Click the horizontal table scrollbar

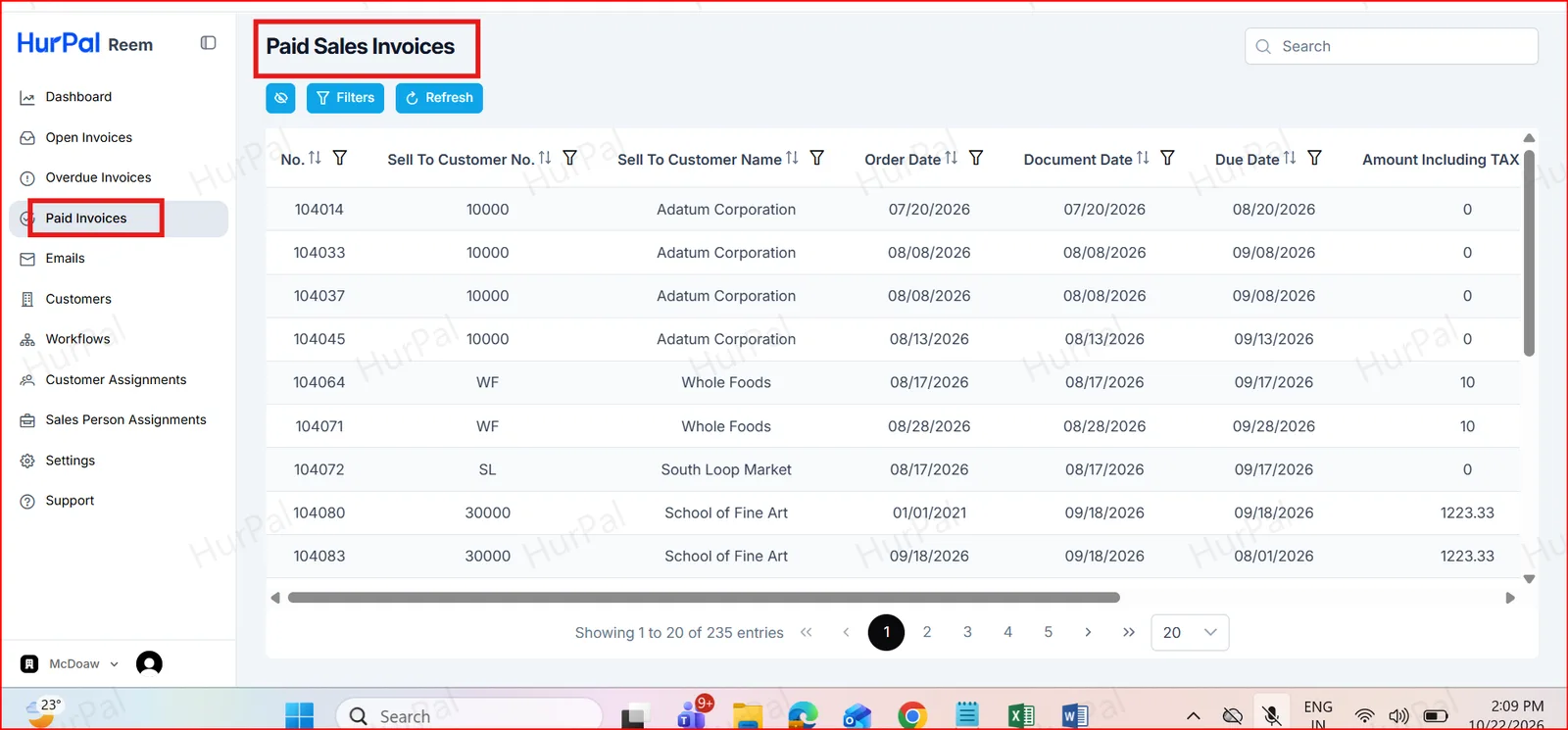click(704, 597)
